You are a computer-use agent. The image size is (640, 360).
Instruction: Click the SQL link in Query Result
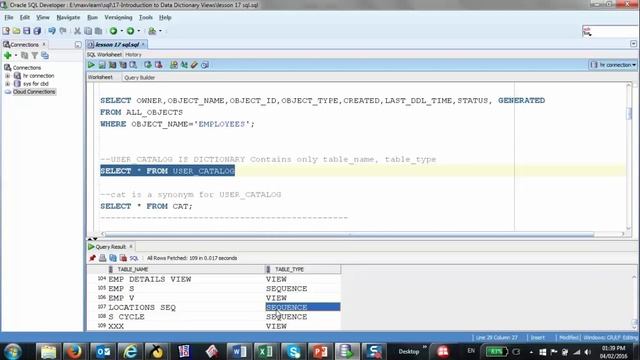click(134, 258)
